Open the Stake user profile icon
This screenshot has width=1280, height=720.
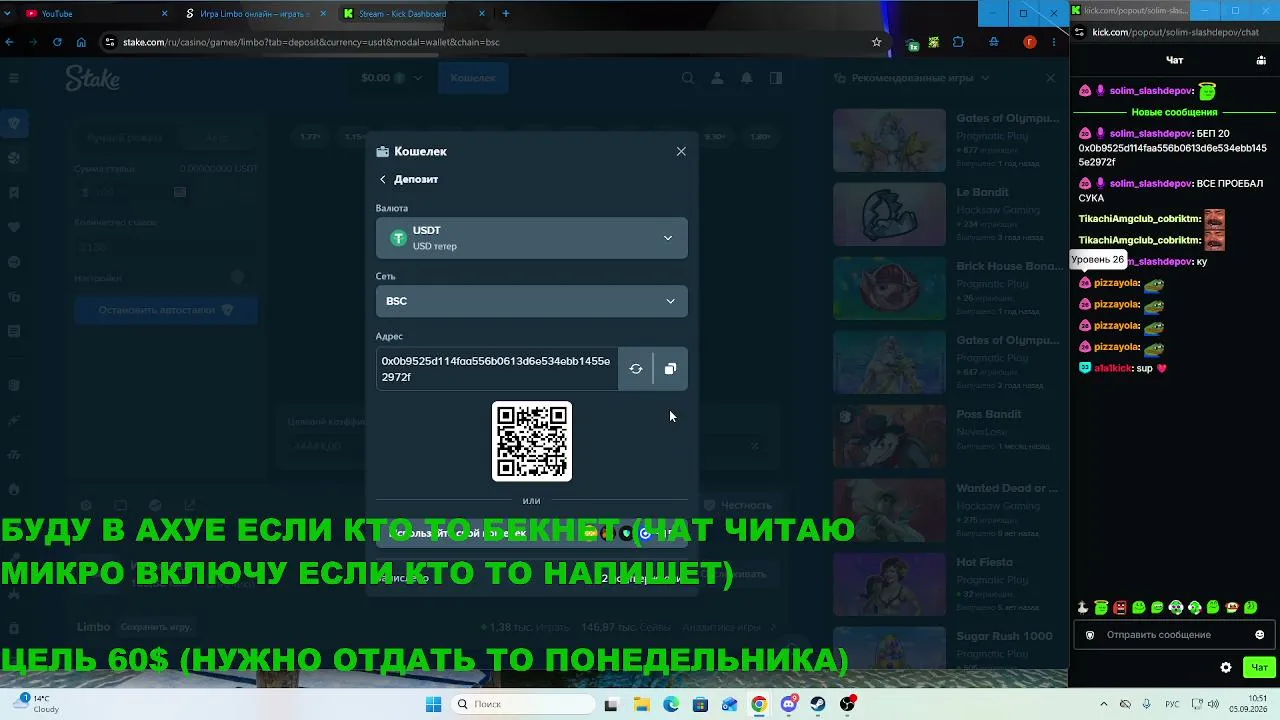pos(717,78)
